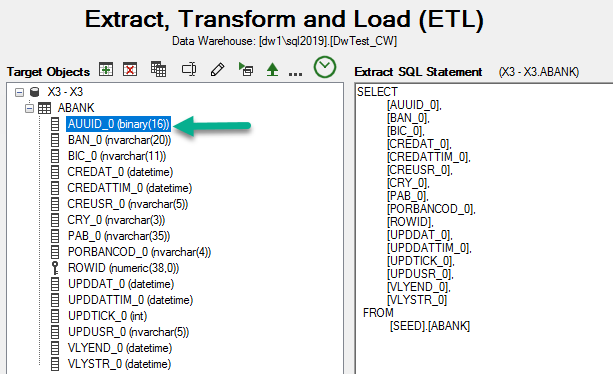Click the add table icon with green plus
Screen dimensions: 613x374
[x=106, y=70]
